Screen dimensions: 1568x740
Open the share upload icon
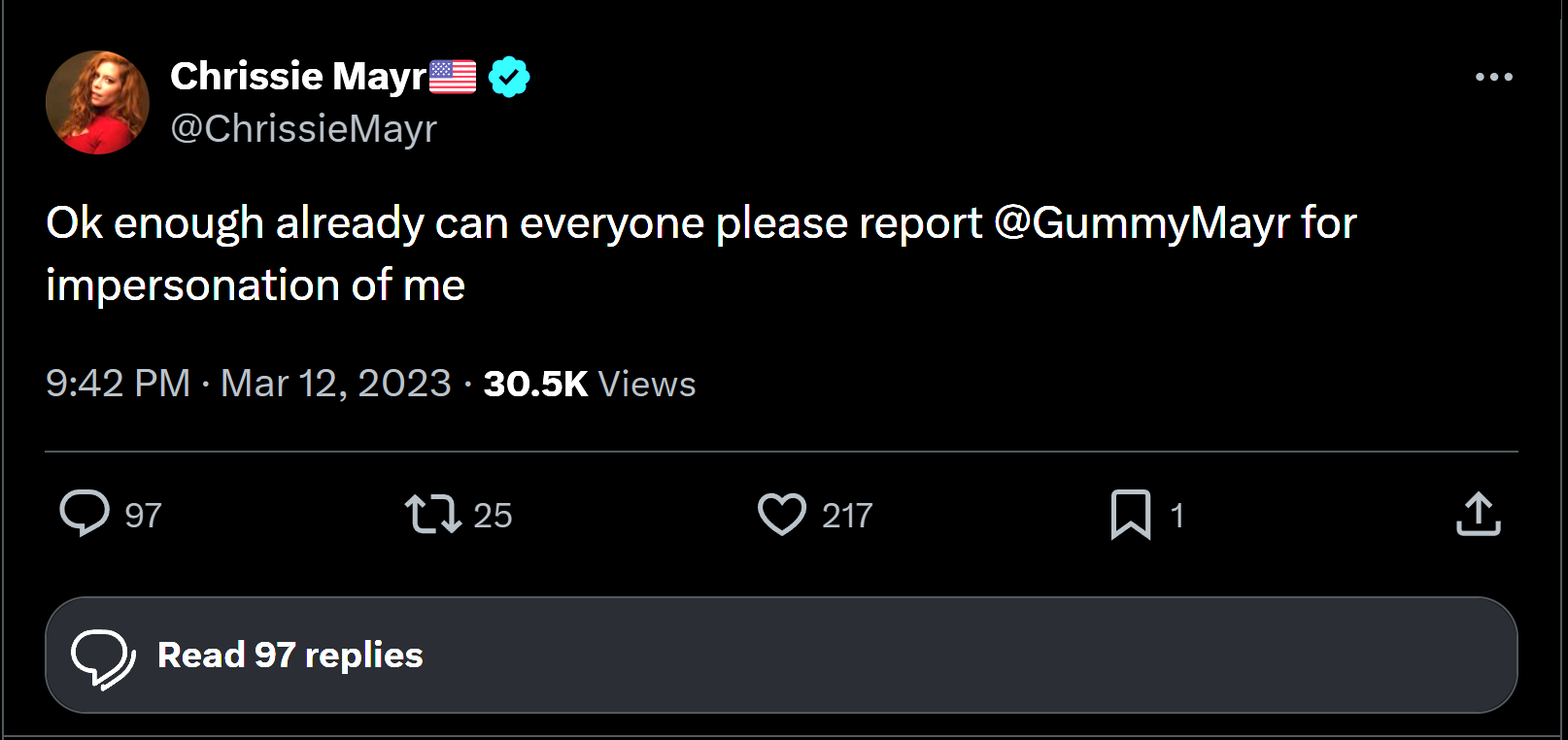coord(1479,514)
